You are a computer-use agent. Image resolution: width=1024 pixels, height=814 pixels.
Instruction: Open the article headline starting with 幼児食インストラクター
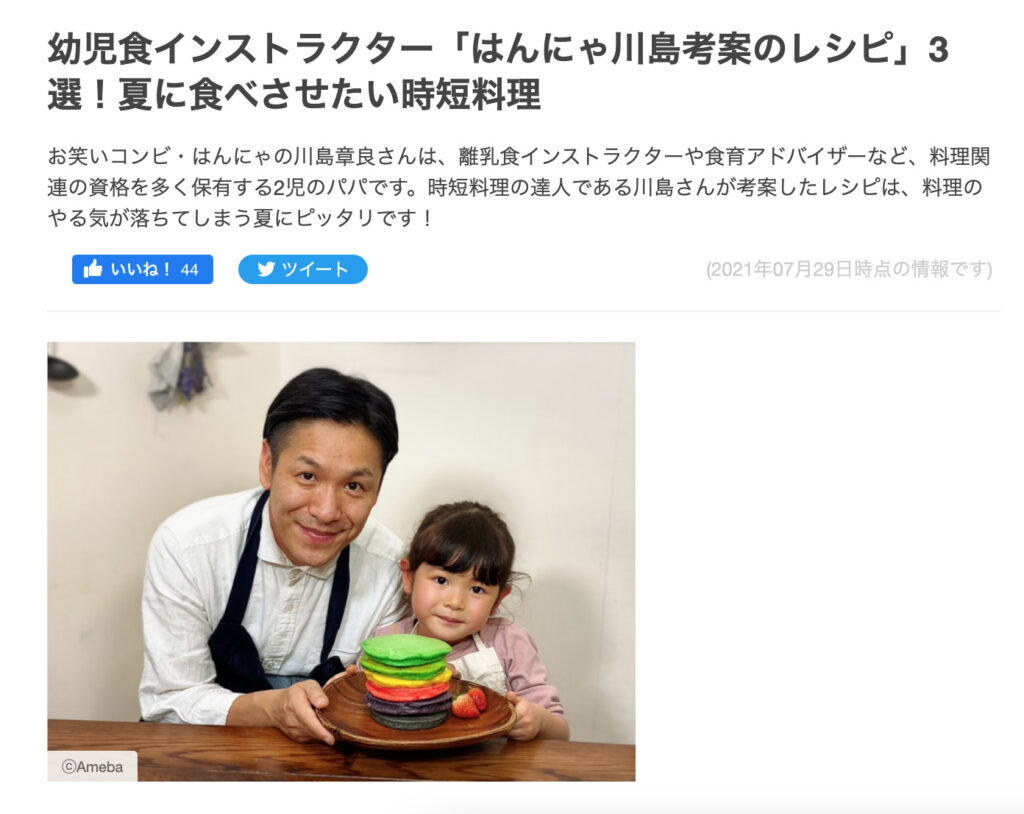coord(498,72)
